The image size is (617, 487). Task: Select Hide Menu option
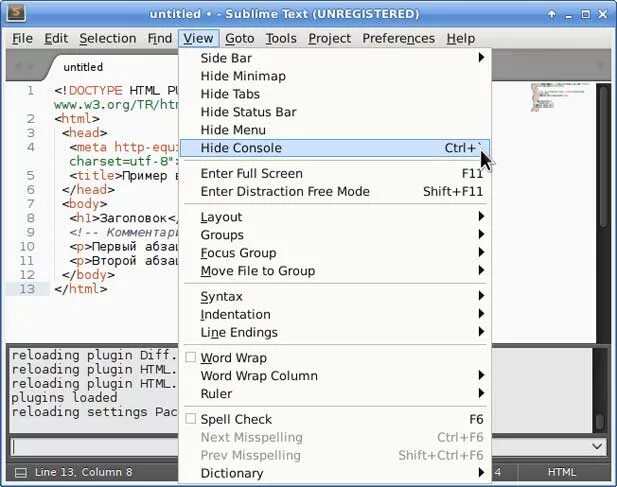(x=334, y=130)
